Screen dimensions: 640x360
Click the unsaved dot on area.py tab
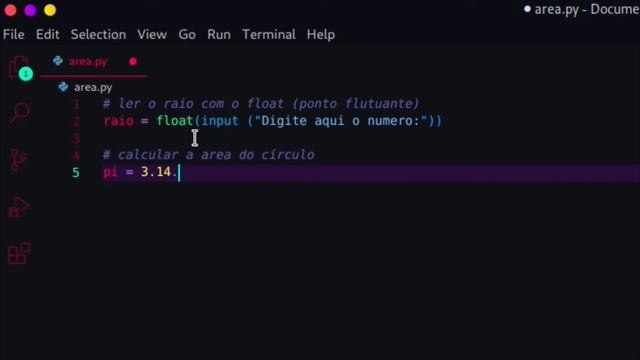[133, 62]
